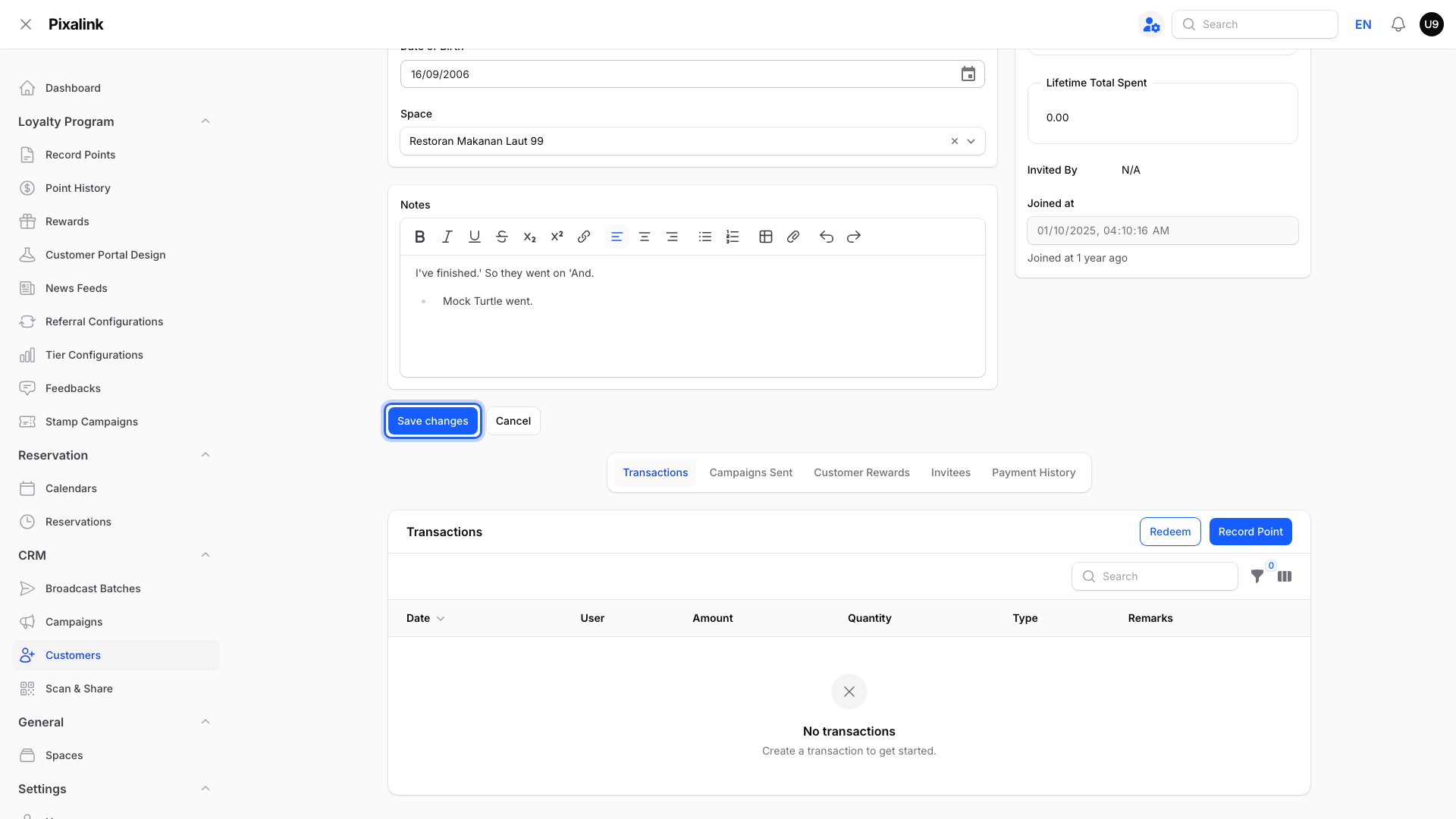1456x819 pixels.
Task: Collapse the Settings sidebar section
Action: click(x=205, y=789)
